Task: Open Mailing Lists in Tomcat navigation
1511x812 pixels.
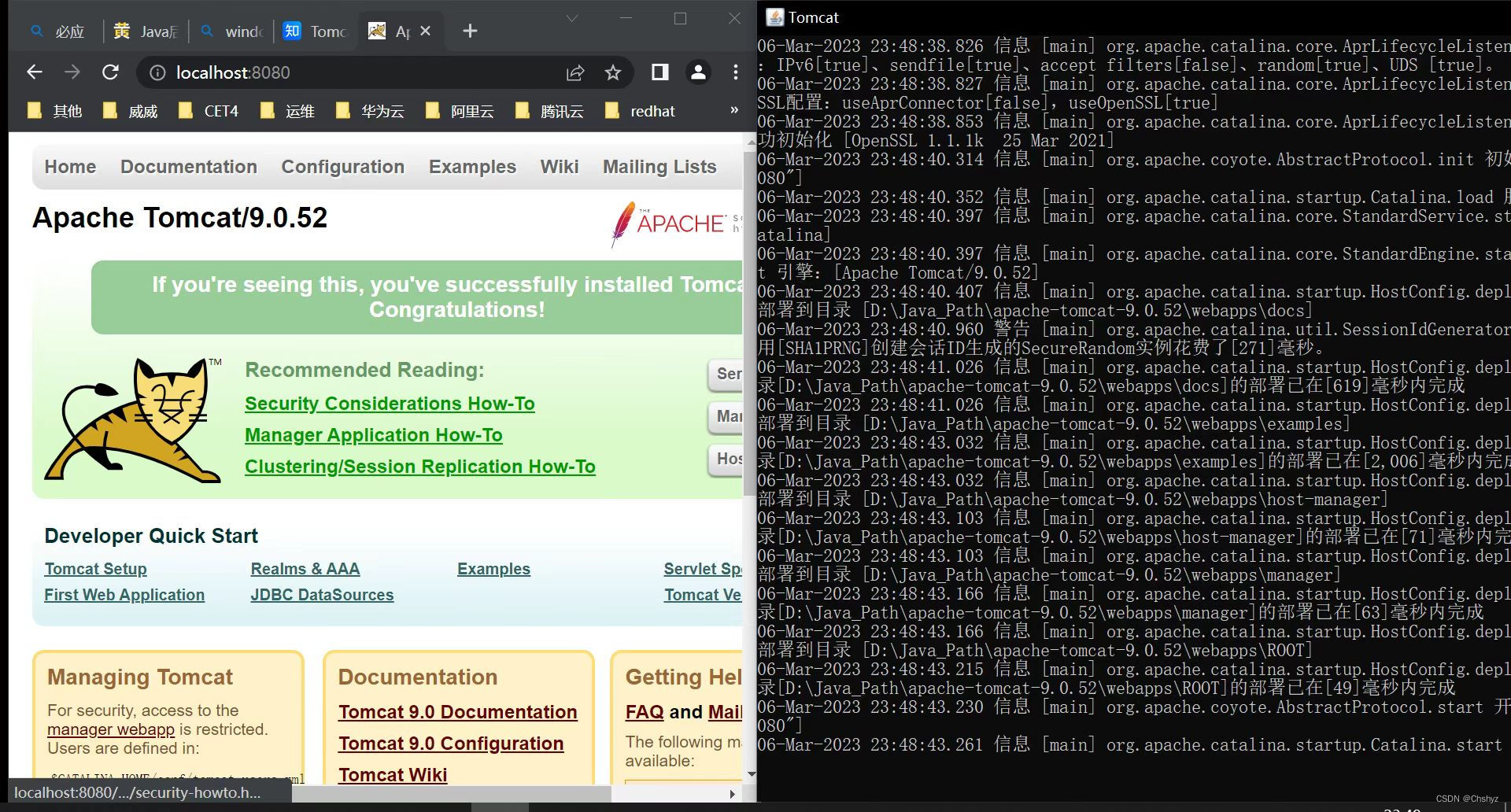Action: pos(659,167)
